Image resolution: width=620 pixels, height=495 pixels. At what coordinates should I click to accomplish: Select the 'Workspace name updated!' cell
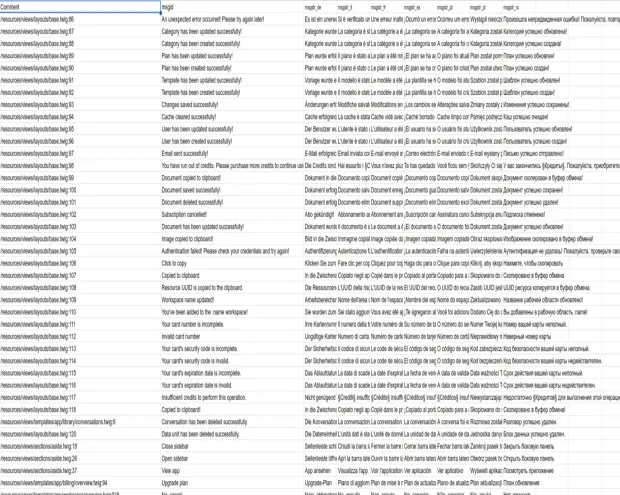point(232,300)
